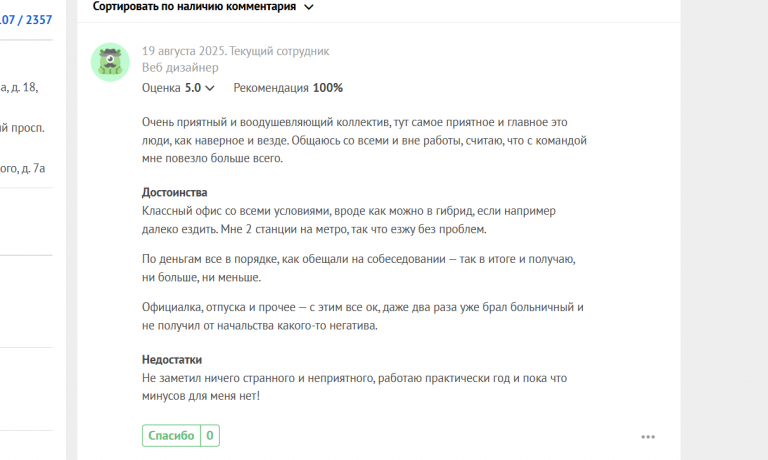Click the address ending д. 7а in sidebar

pos(23,169)
